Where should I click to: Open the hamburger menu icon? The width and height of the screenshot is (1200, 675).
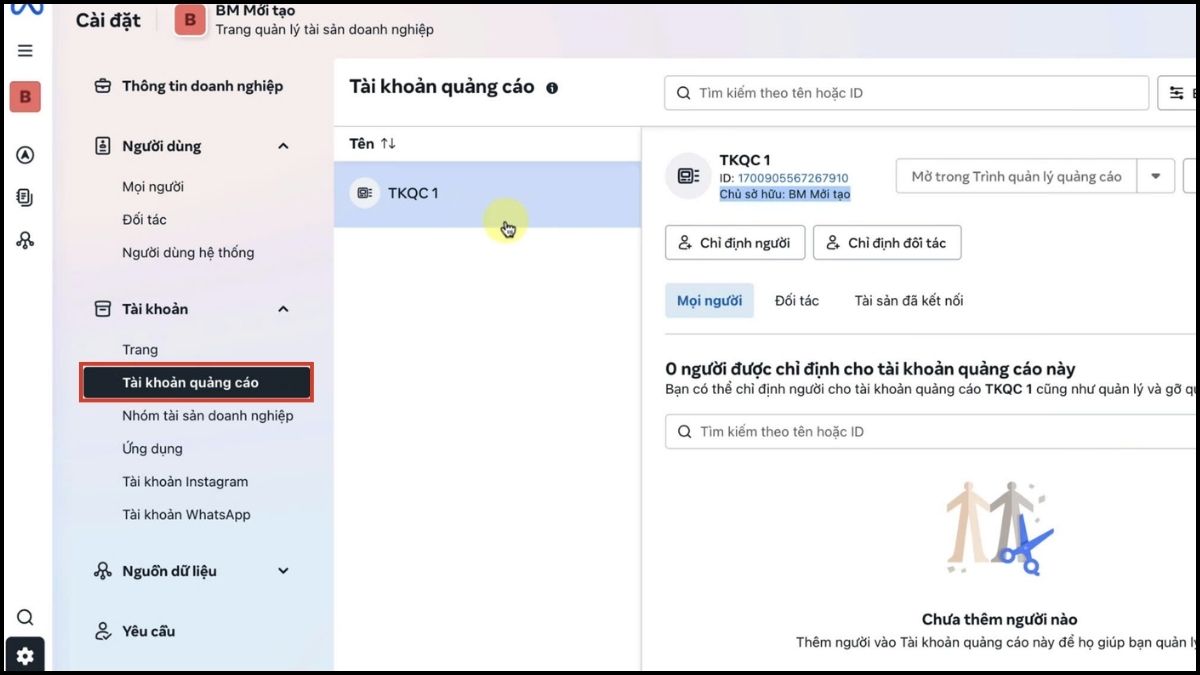pyautogui.click(x=25, y=50)
